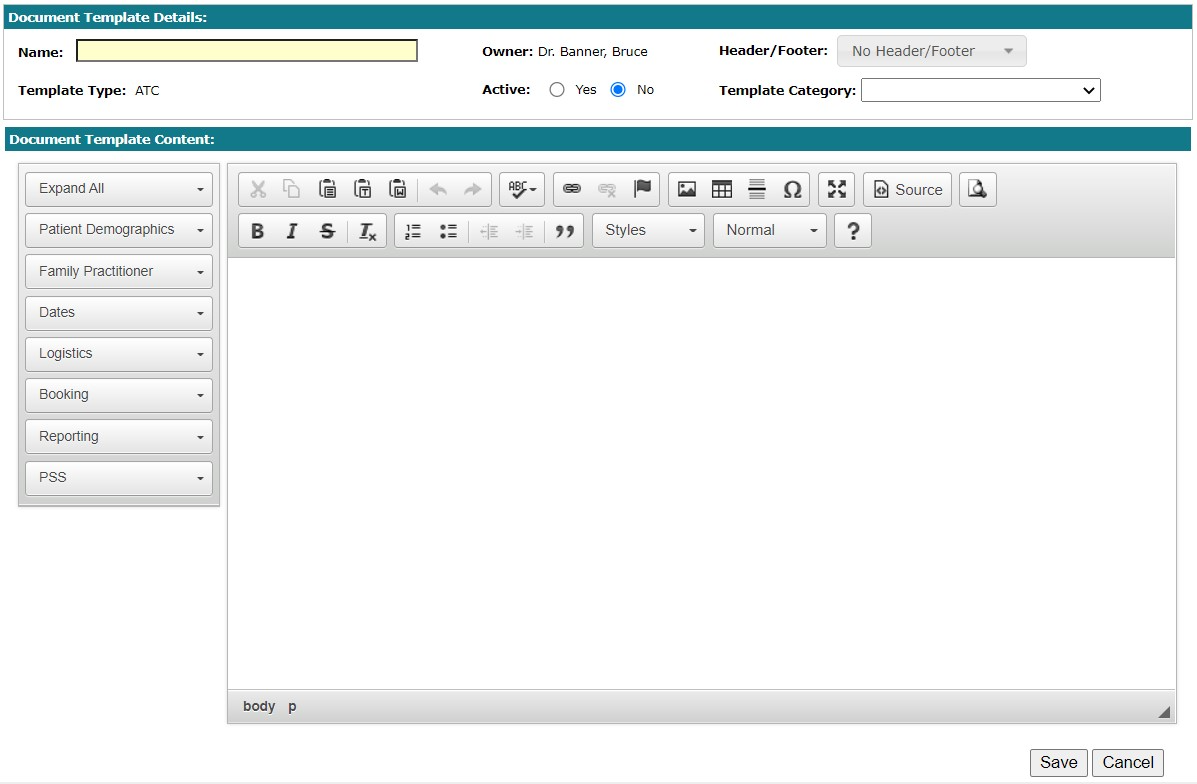Viewport: 1197px width, 784px height.
Task: Insert a horizontal line
Action: click(757, 189)
